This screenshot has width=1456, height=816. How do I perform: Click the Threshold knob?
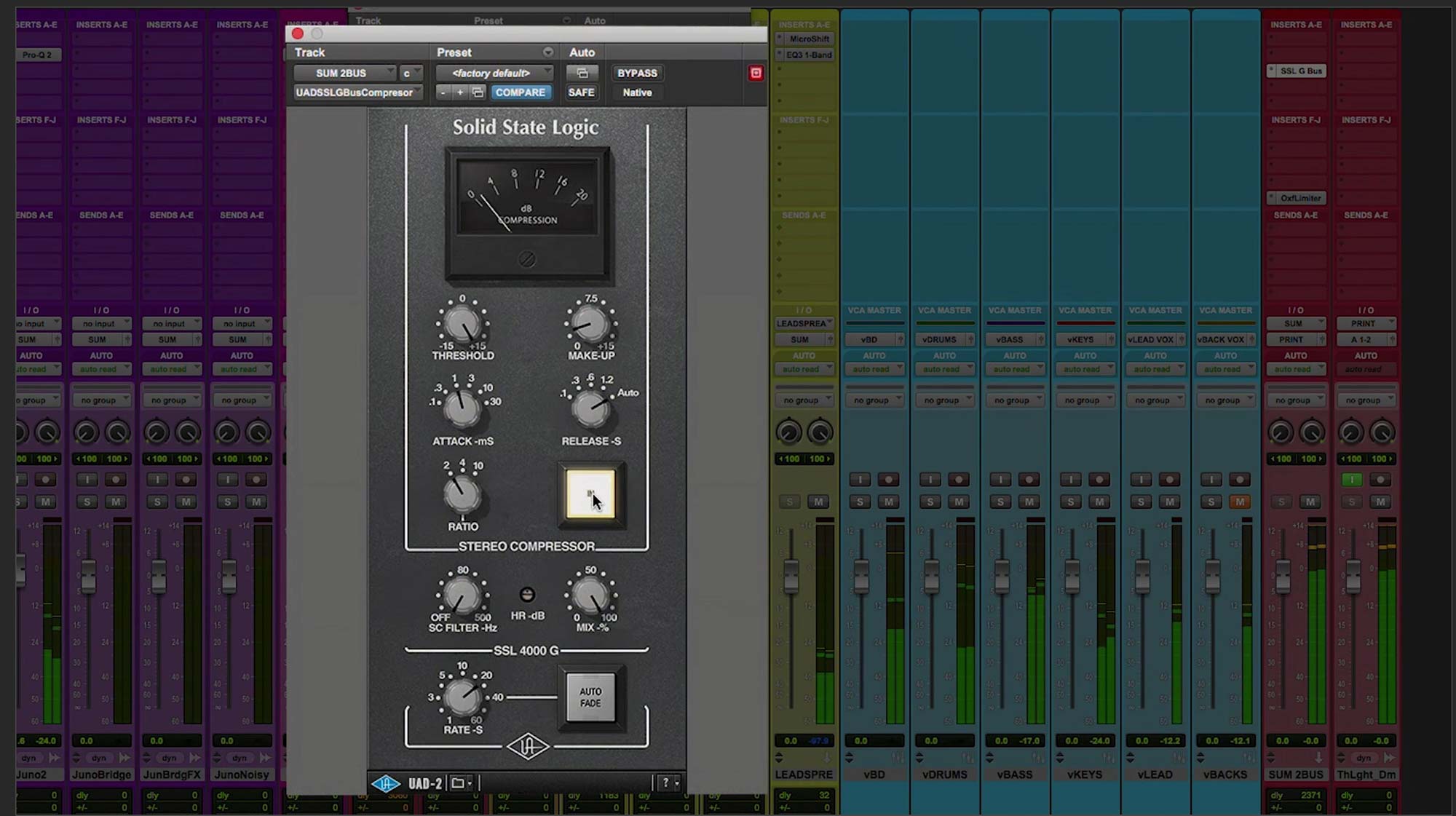click(x=462, y=325)
